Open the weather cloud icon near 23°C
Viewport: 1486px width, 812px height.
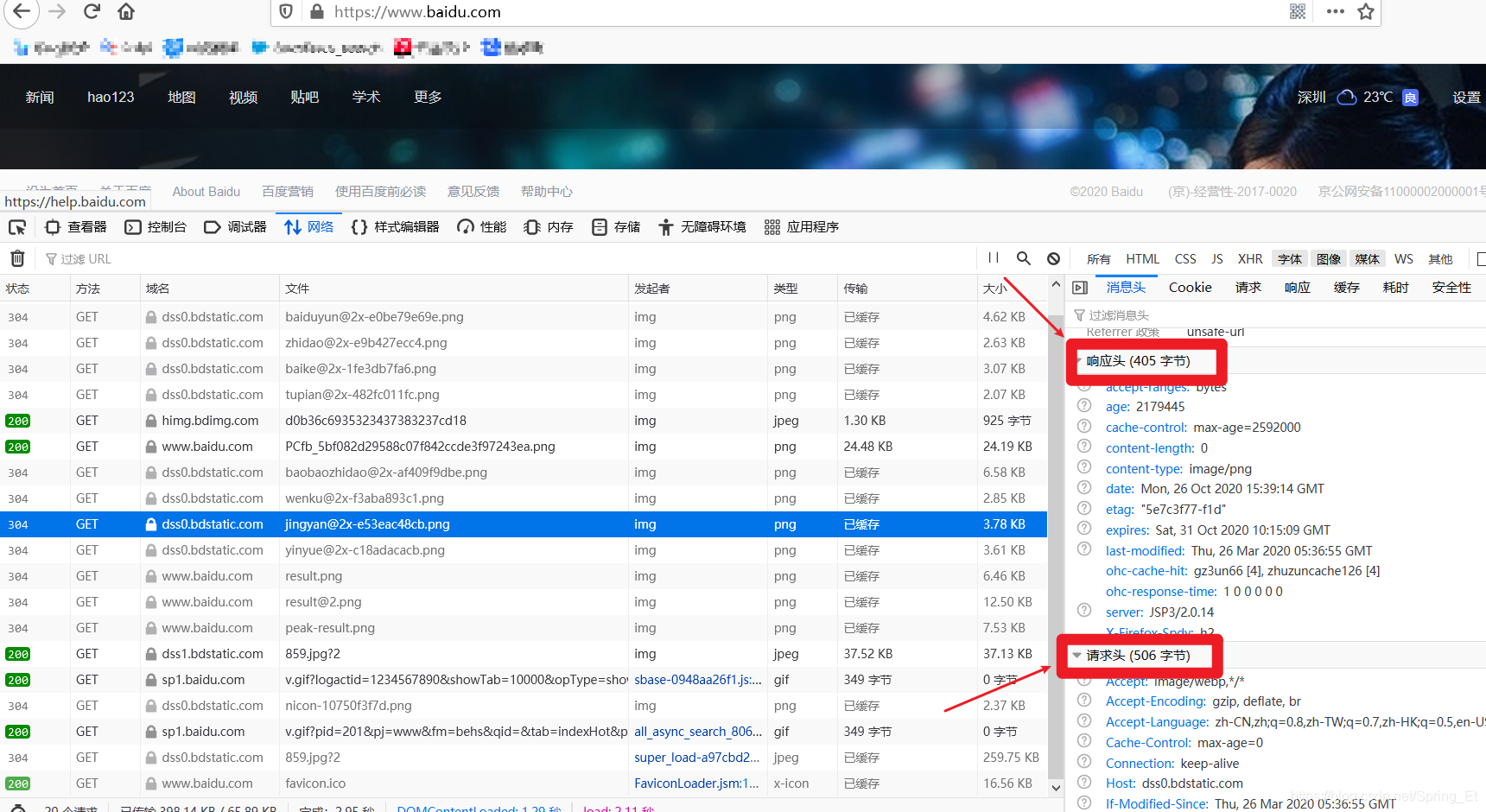(x=1346, y=97)
